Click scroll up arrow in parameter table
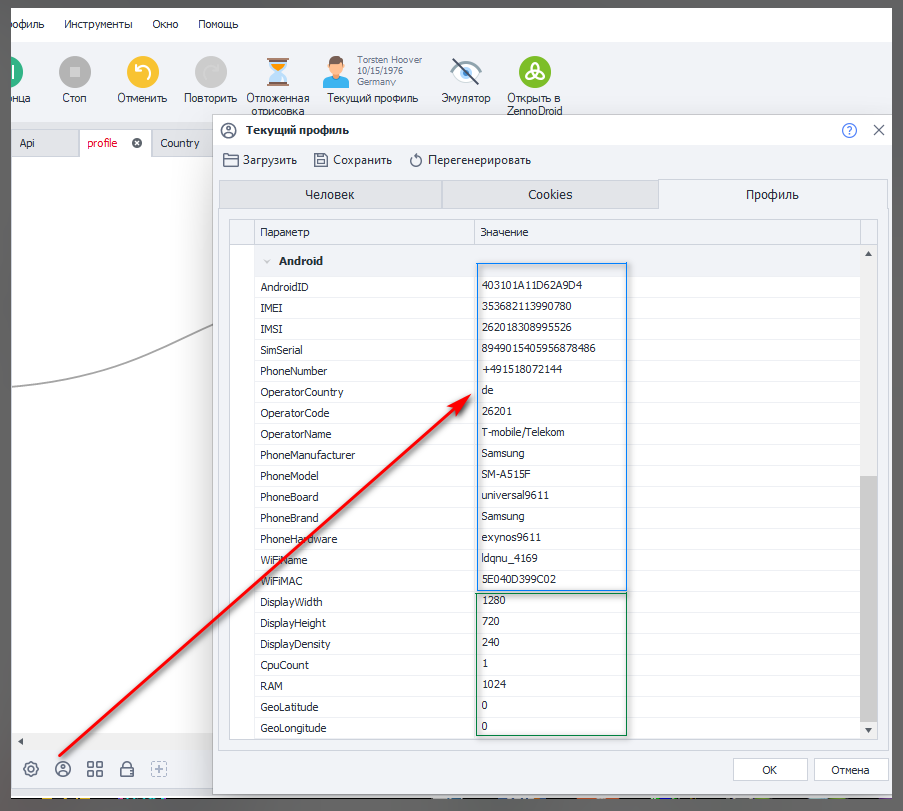 coord(868,253)
